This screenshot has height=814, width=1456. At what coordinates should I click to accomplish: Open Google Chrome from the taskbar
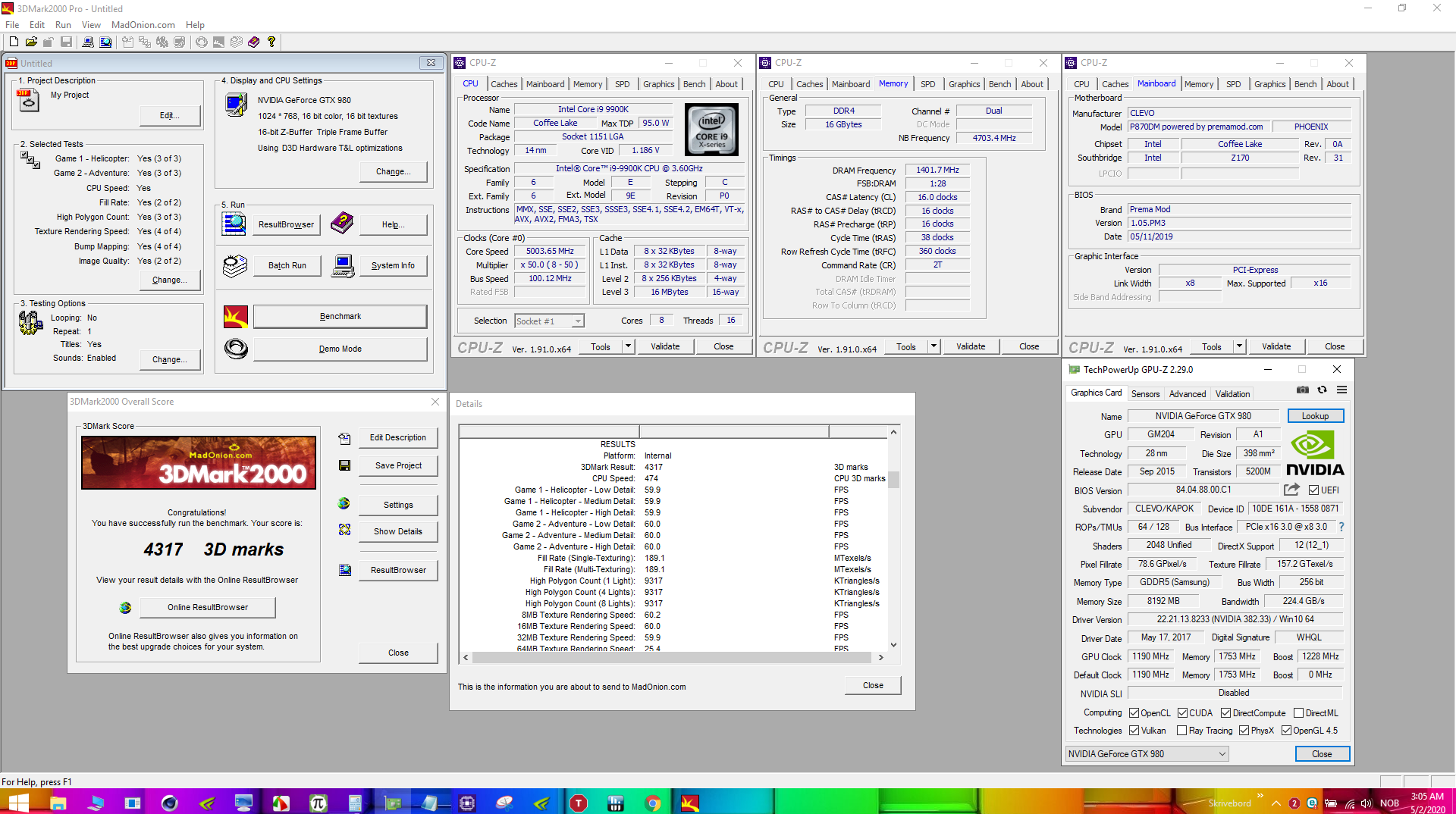[653, 803]
